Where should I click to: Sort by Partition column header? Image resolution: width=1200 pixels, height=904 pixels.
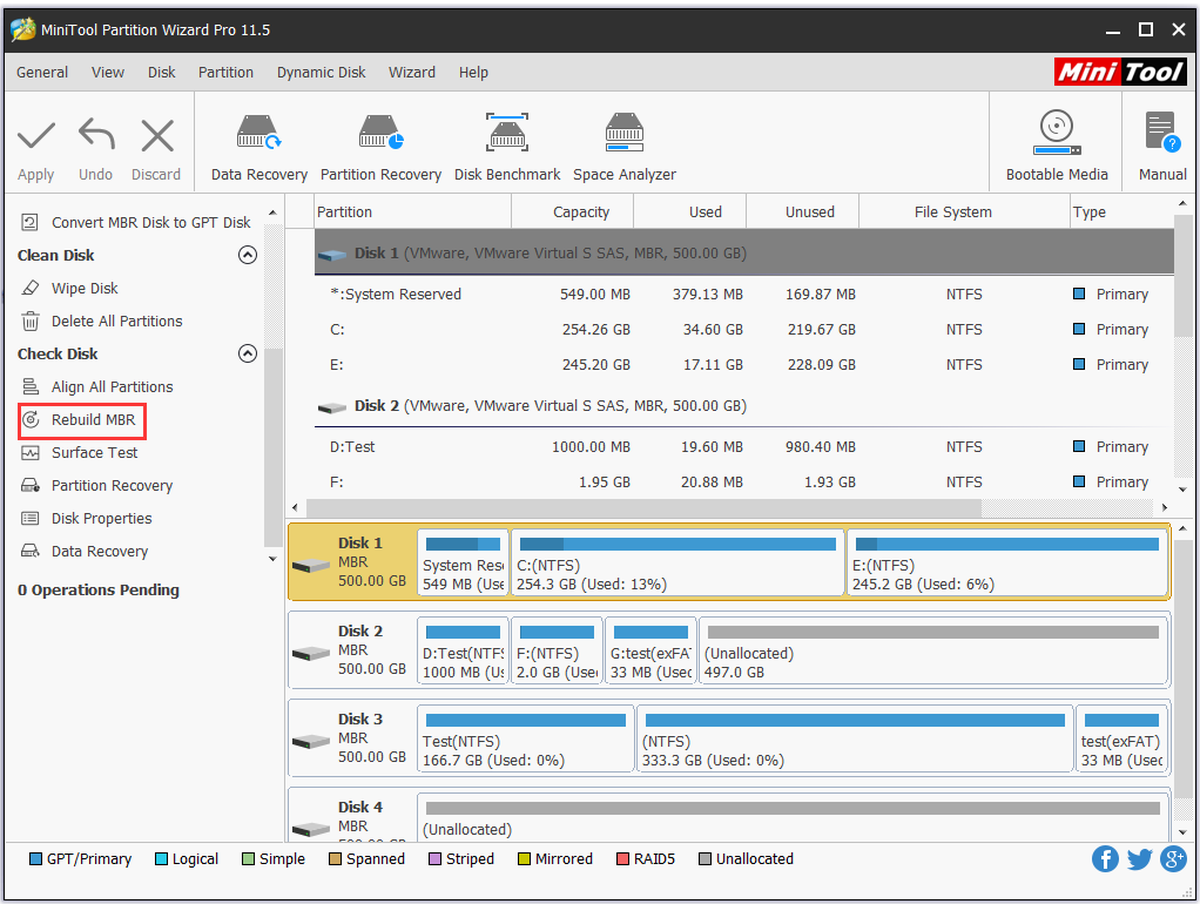click(412, 212)
